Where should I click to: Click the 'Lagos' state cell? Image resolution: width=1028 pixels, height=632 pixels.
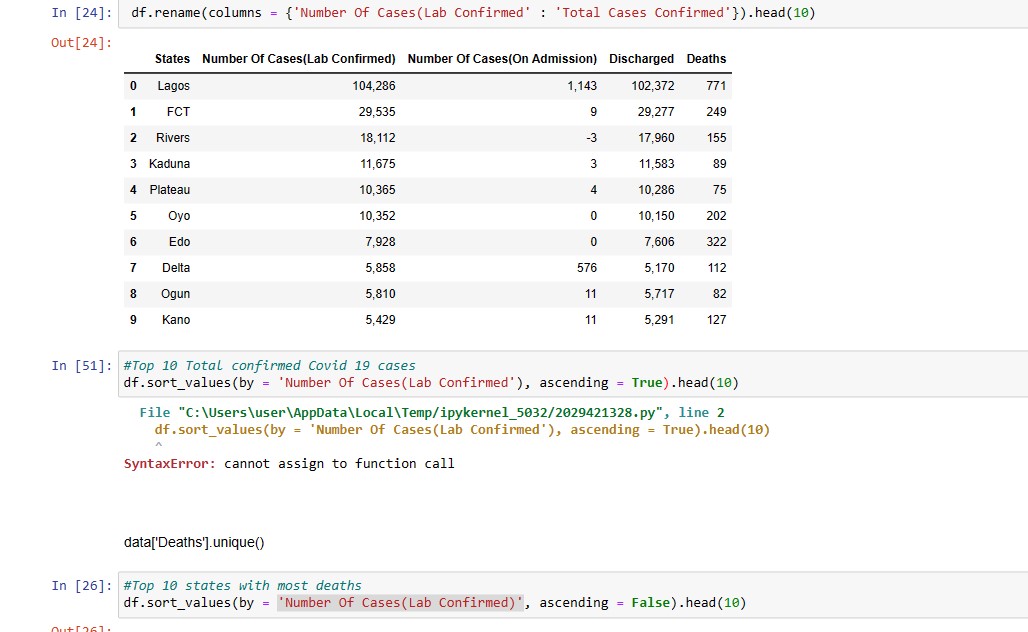coord(173,86)
